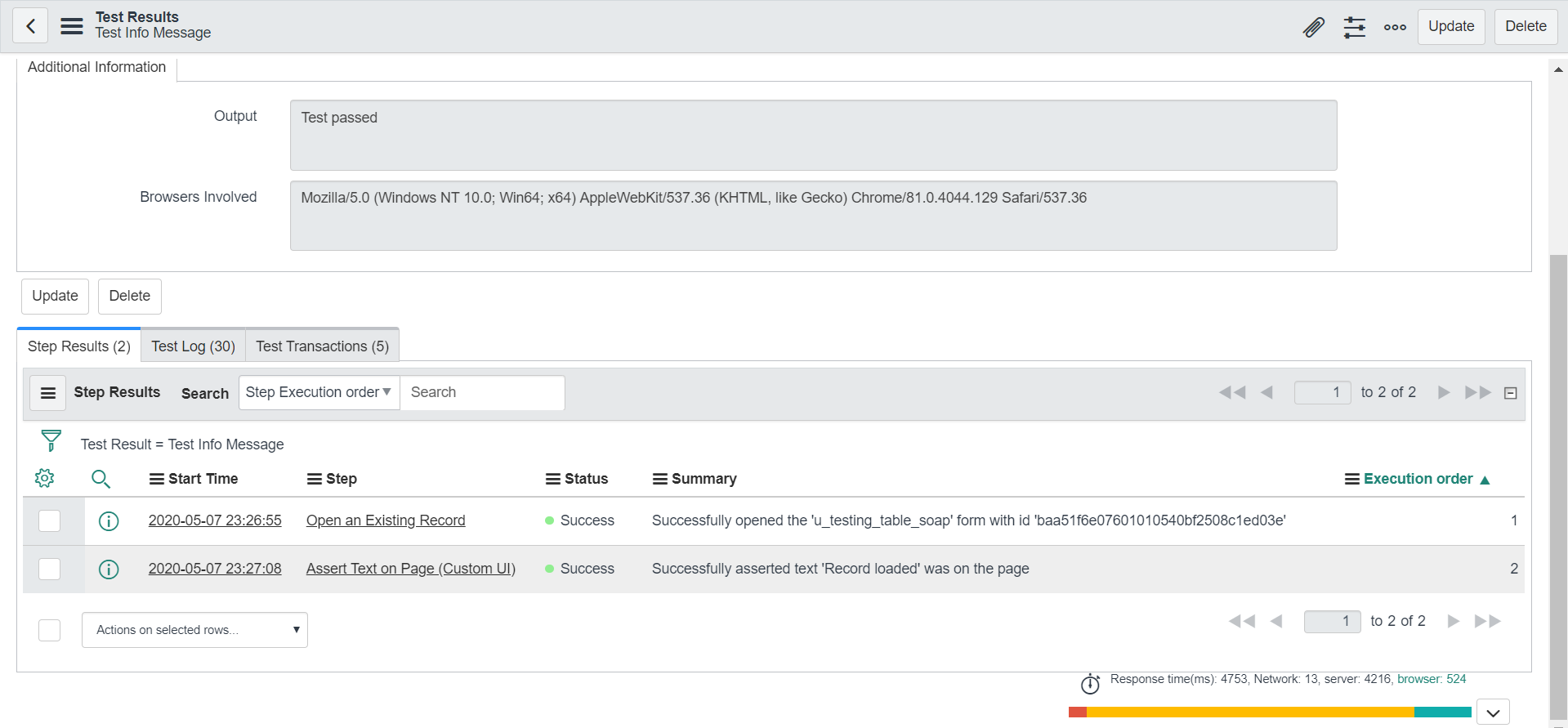This screenshot has width=1568, height=728.
Task: Click the filter funnel icon
Action: coord(51,441)
